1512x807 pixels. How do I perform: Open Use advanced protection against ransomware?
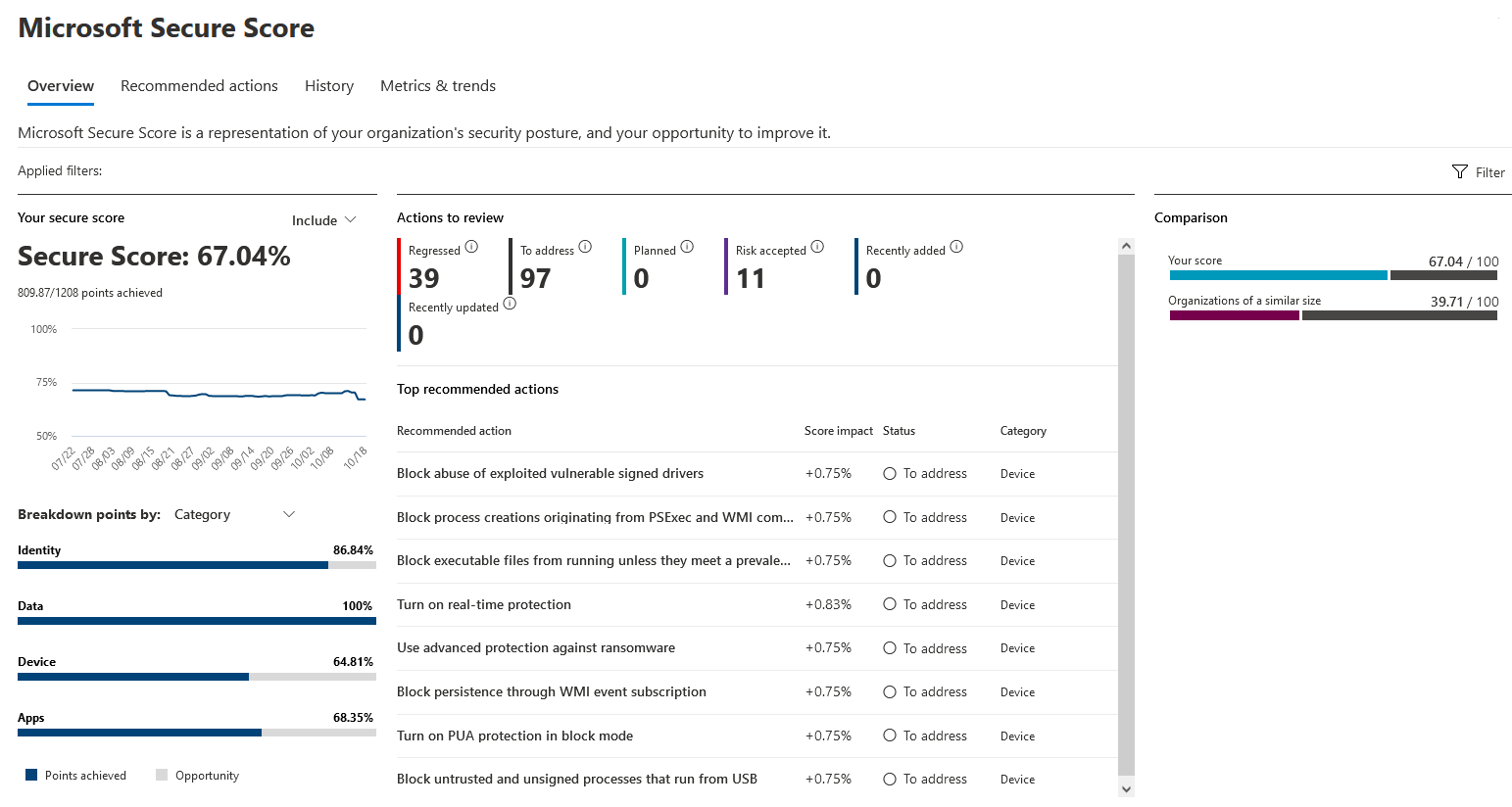[x=536, y=647]
